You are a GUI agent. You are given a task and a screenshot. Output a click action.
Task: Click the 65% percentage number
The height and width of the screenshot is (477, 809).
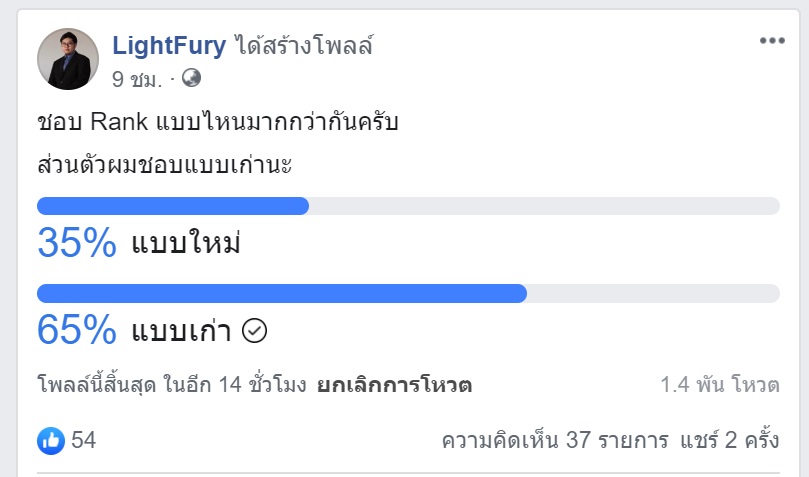pyautogui.click(x=77, y=330)
